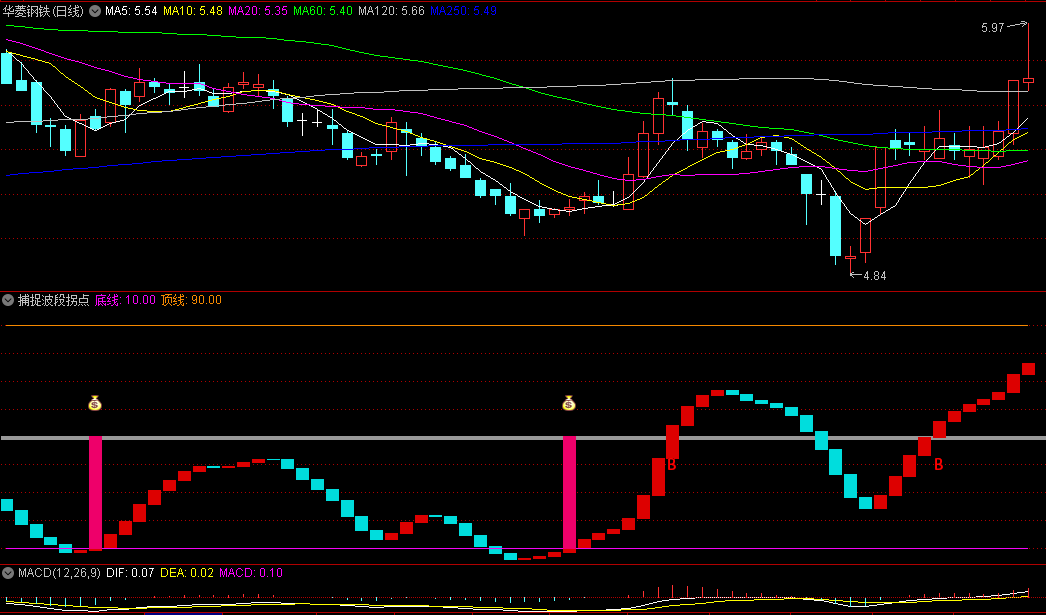Screen dimensions: 1046x615
Task: Click the first red B buy marker
Action: tap(672, 464)
